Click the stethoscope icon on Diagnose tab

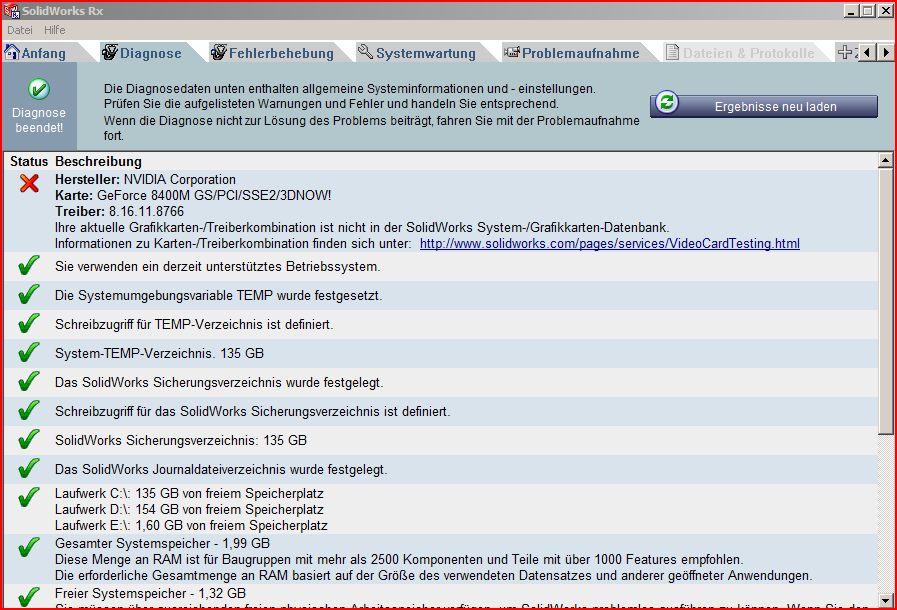[x=109, y=52]
